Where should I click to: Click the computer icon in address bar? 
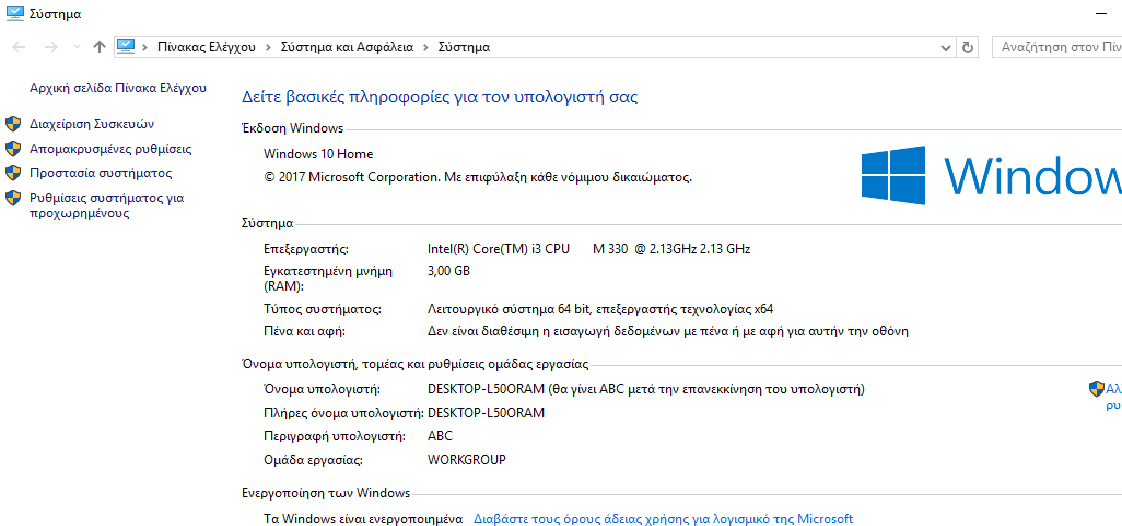pyautogui.click(x=126, y=47)
